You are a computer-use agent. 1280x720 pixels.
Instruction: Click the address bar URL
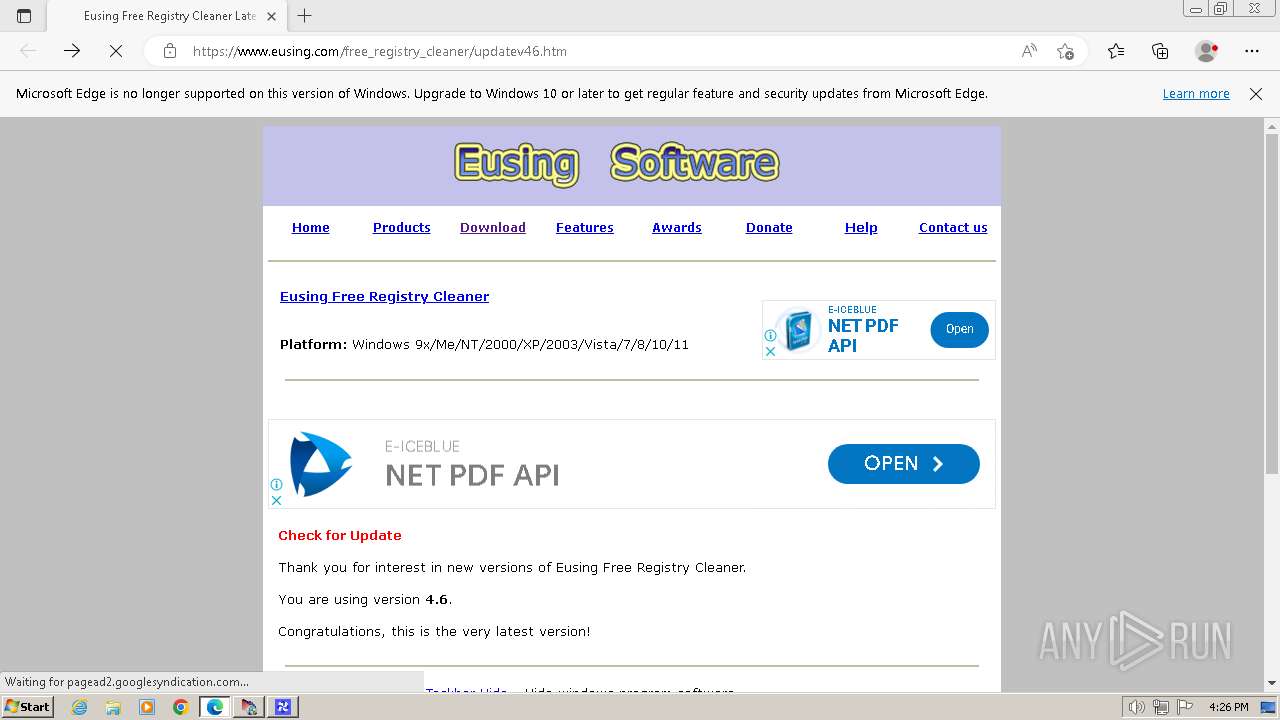coord(380,51)
